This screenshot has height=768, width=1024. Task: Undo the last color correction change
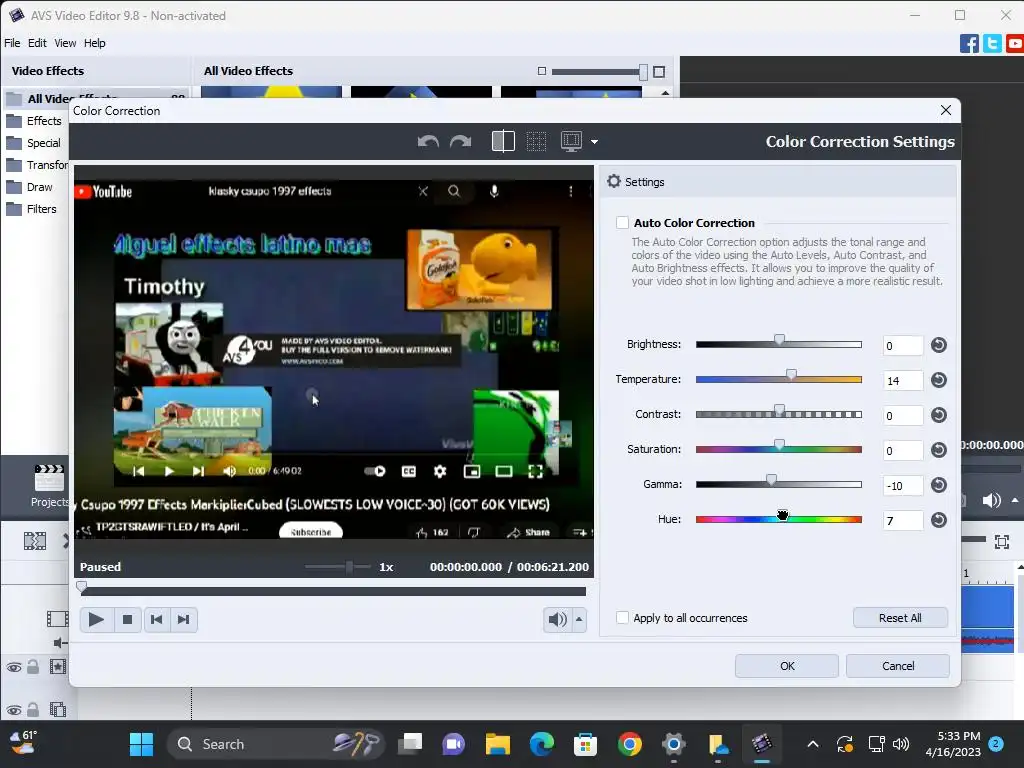pyautogui.click(x=428, y=142)
